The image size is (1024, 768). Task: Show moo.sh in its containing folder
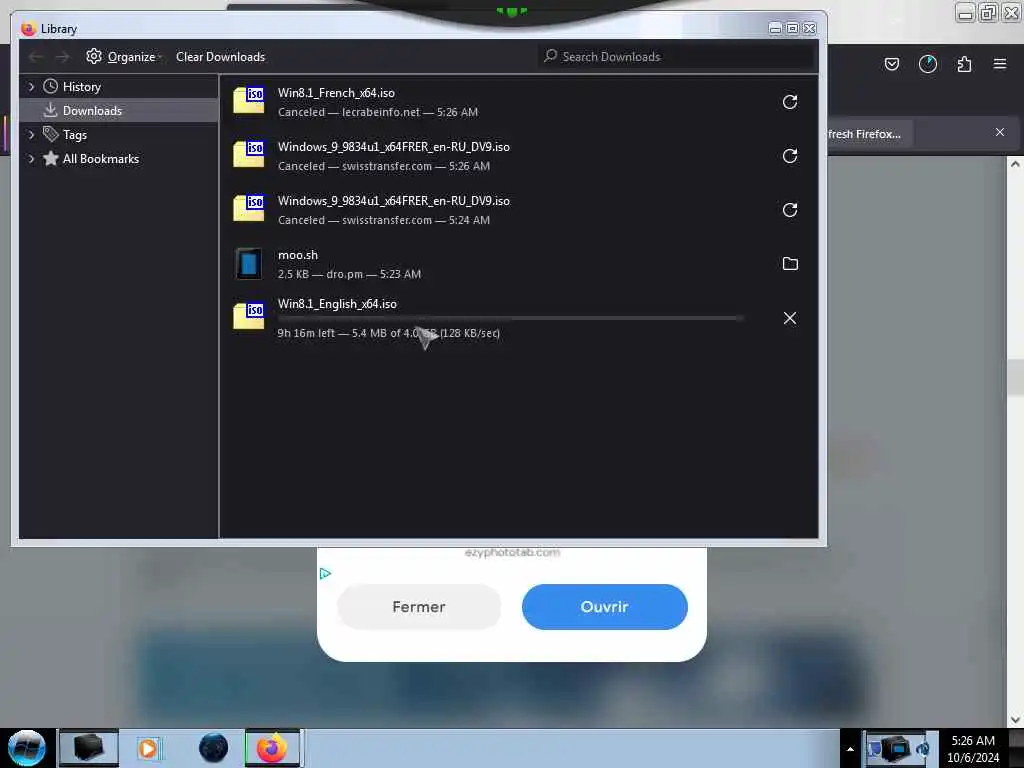tap(790, 264)
